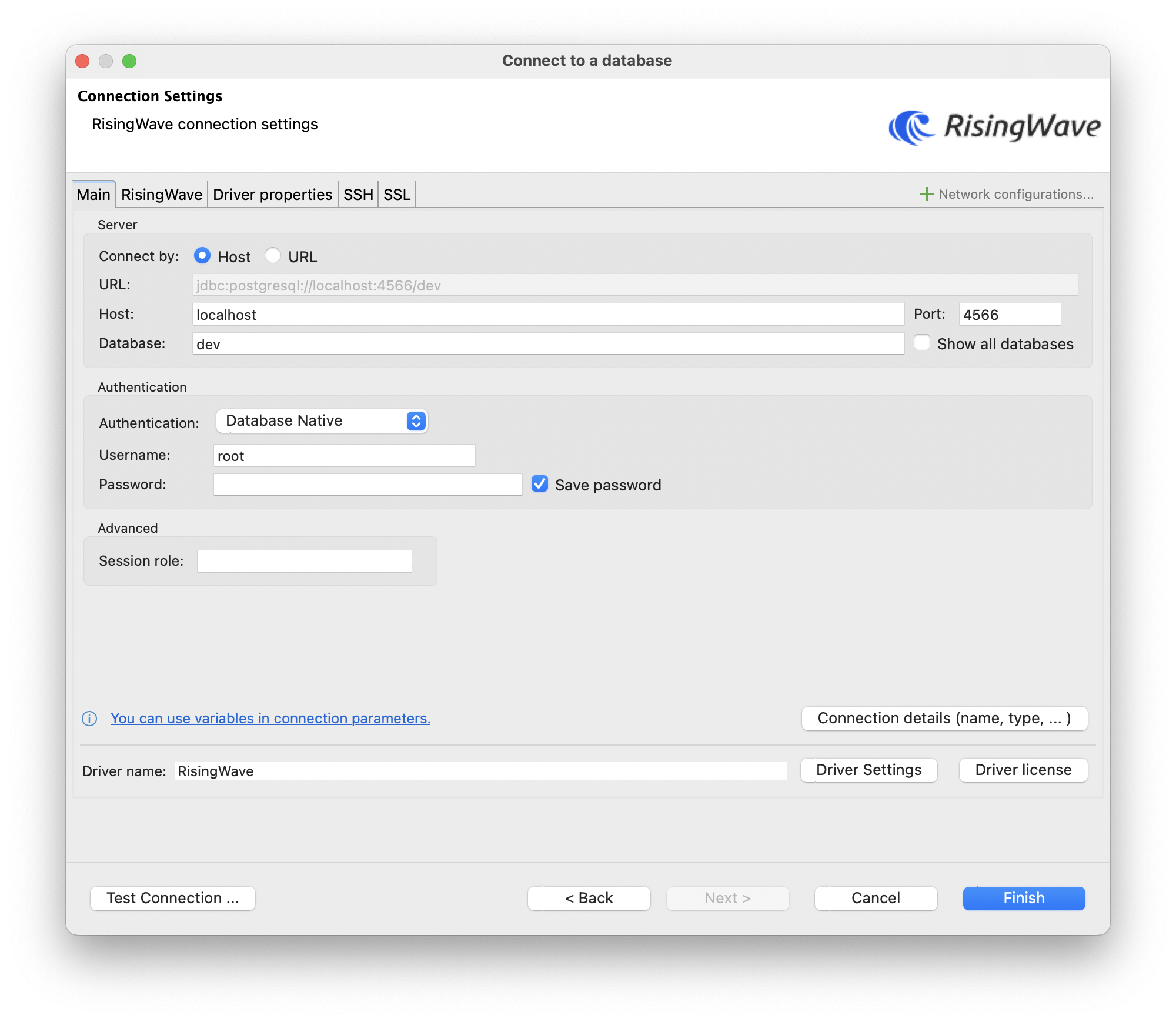Switch to the SSL tab
This screenshot has width=1176, height=1022.
(397, 194)
